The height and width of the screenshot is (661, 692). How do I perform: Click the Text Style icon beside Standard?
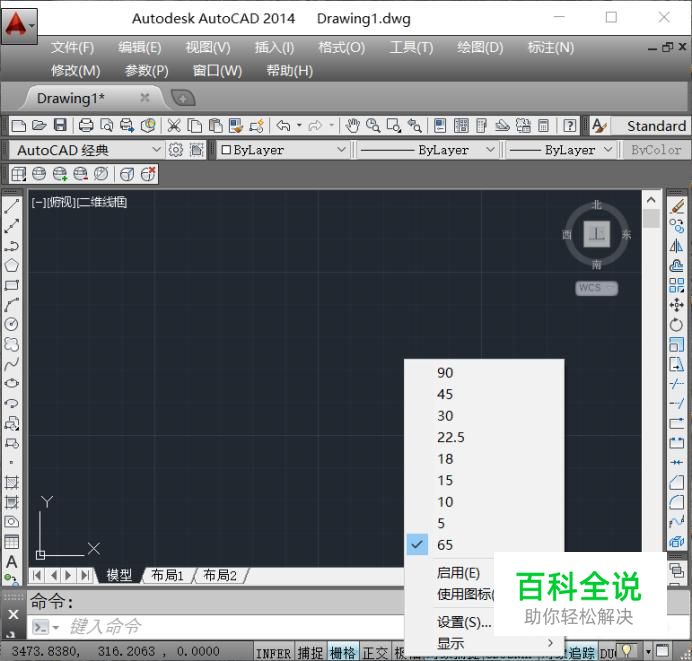coord(599,126)
